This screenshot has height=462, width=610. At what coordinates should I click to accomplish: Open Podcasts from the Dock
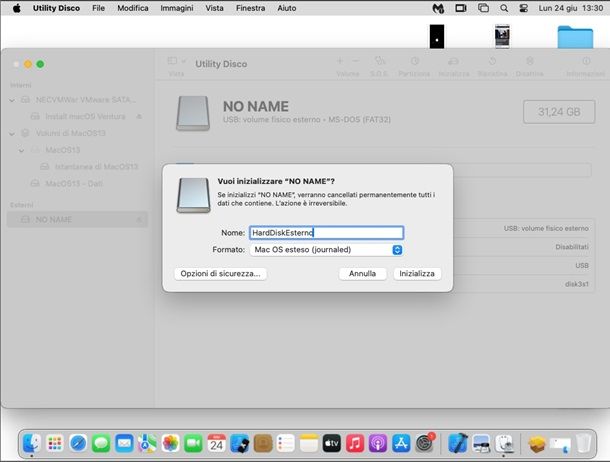point(378,443)
